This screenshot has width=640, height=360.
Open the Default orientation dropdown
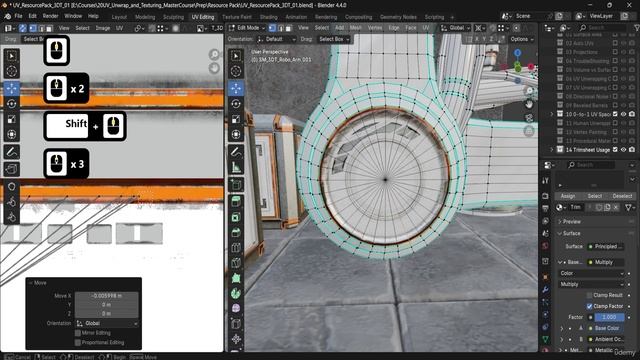pos(276,39)
